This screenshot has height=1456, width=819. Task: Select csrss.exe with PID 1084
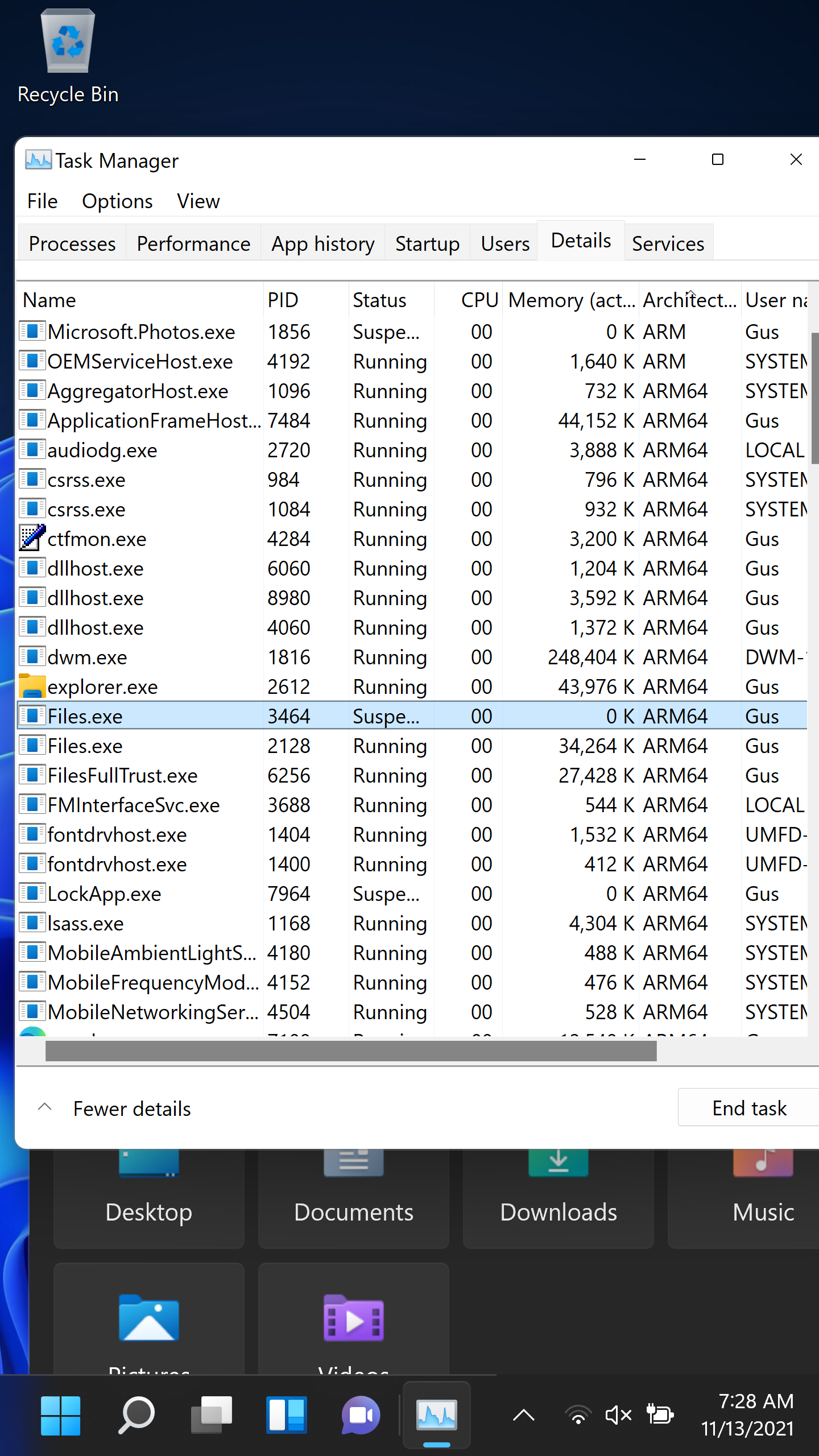[412, 509]
